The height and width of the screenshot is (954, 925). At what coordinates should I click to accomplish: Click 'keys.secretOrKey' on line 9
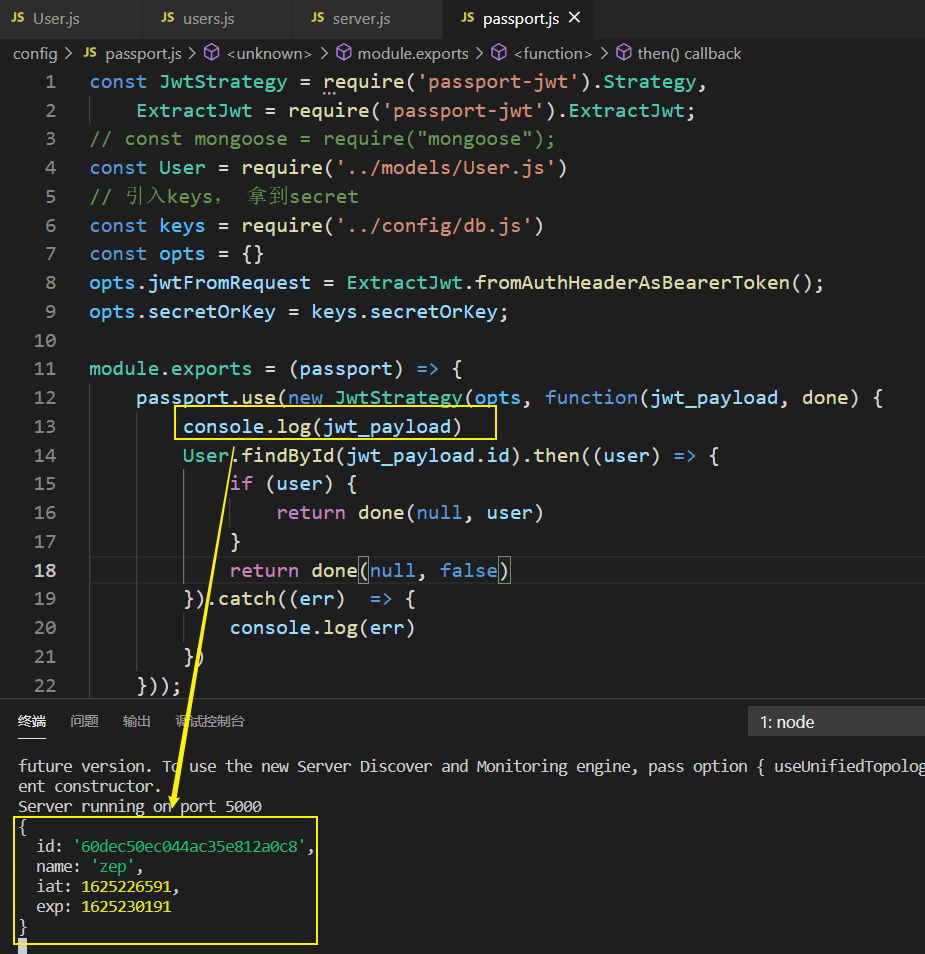[x=404, y=312]
